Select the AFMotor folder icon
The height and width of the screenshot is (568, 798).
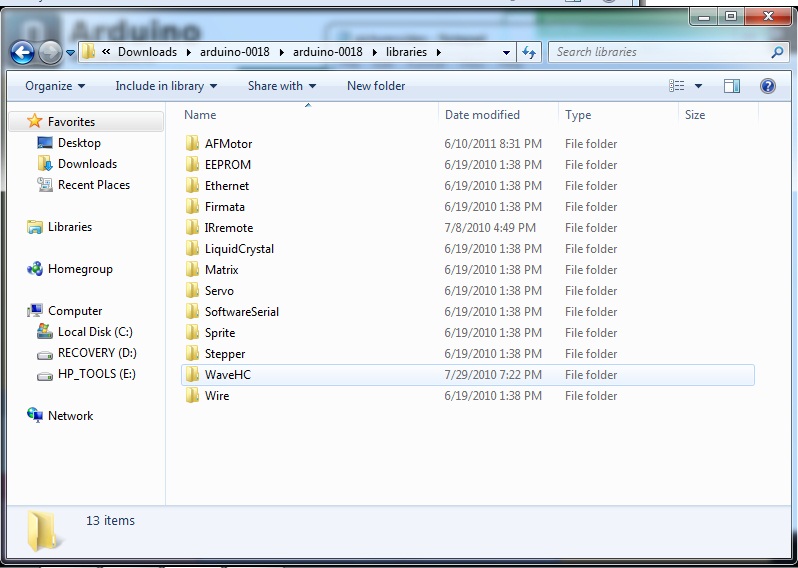[x=192, y=144]
